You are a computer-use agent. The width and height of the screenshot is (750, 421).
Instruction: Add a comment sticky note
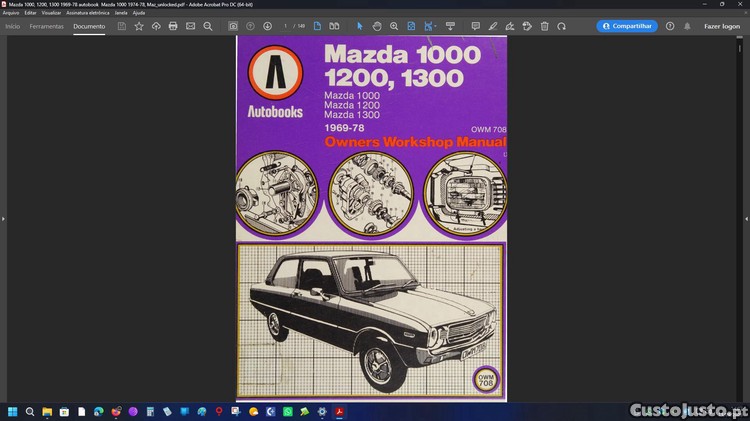pos(475,26)
